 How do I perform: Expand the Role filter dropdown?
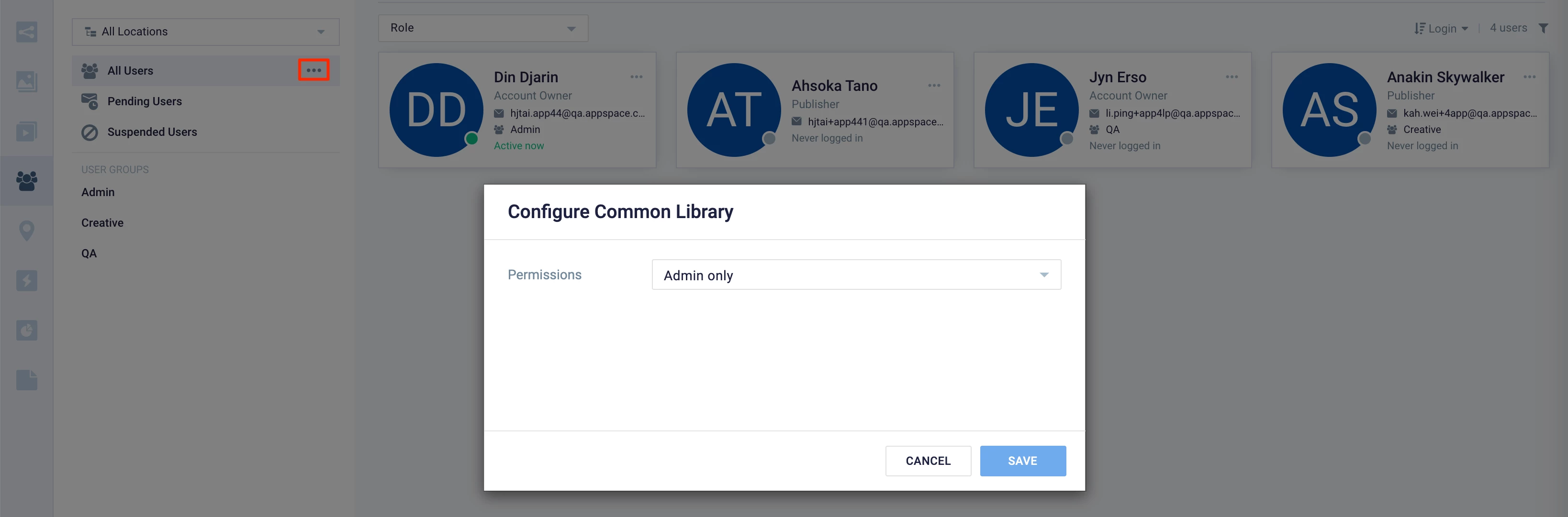[482, 28]
